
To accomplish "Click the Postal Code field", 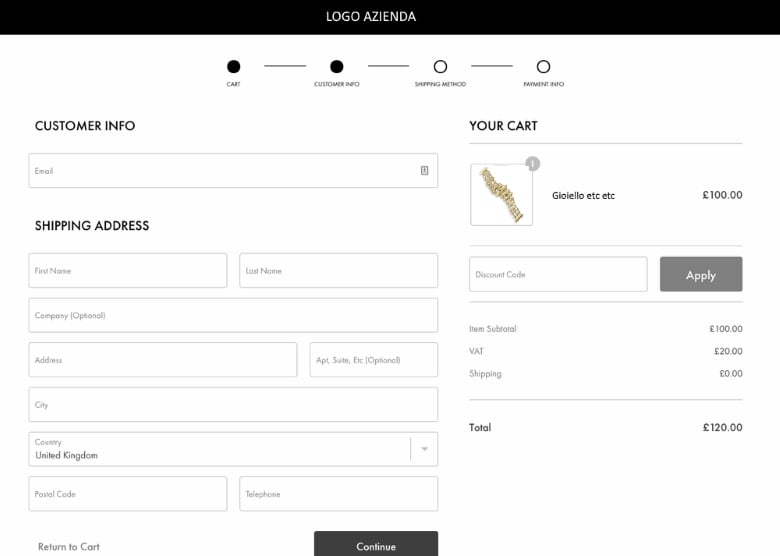I will [x=128, y=494].
